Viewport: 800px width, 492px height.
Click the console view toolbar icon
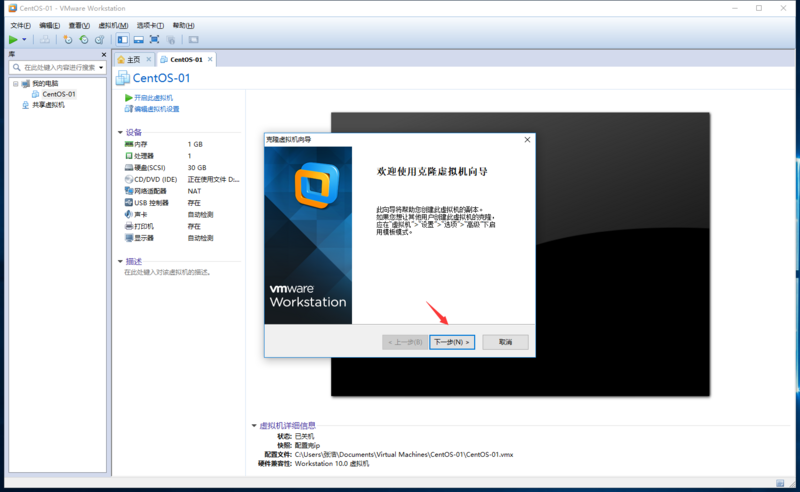(193, 39)
